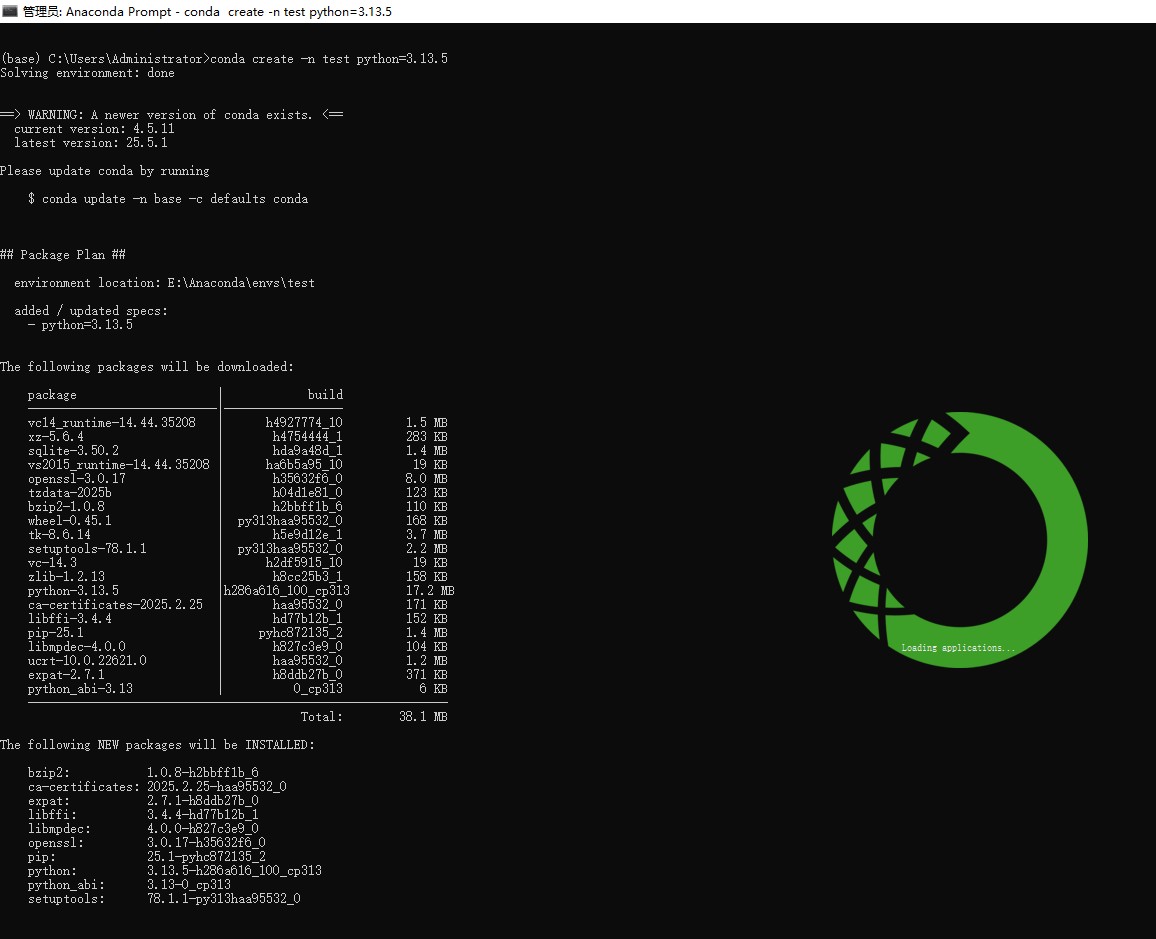
Task: Click the 'setuptools-78.1.1' package name in download table
Action: tap(87, 549)
